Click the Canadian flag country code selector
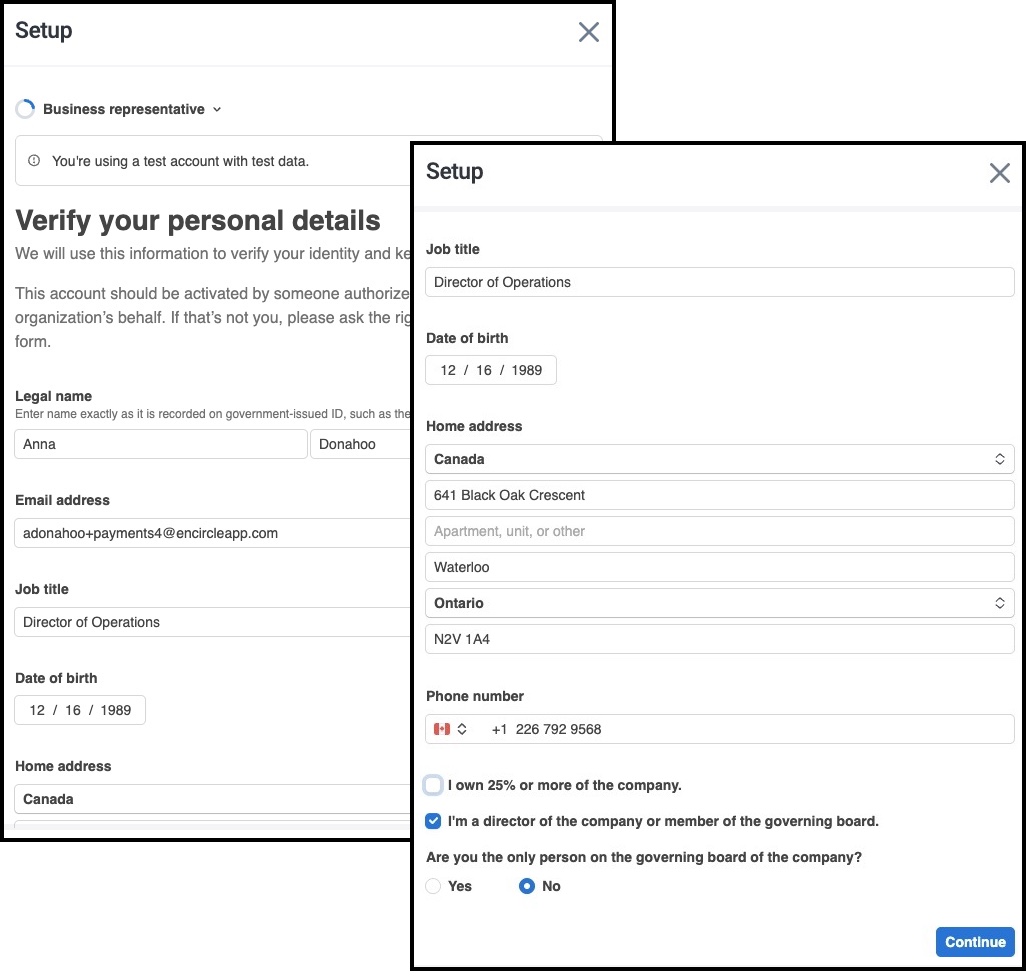Viewport: 1026px width, 976px height. (x=450, y=729)
